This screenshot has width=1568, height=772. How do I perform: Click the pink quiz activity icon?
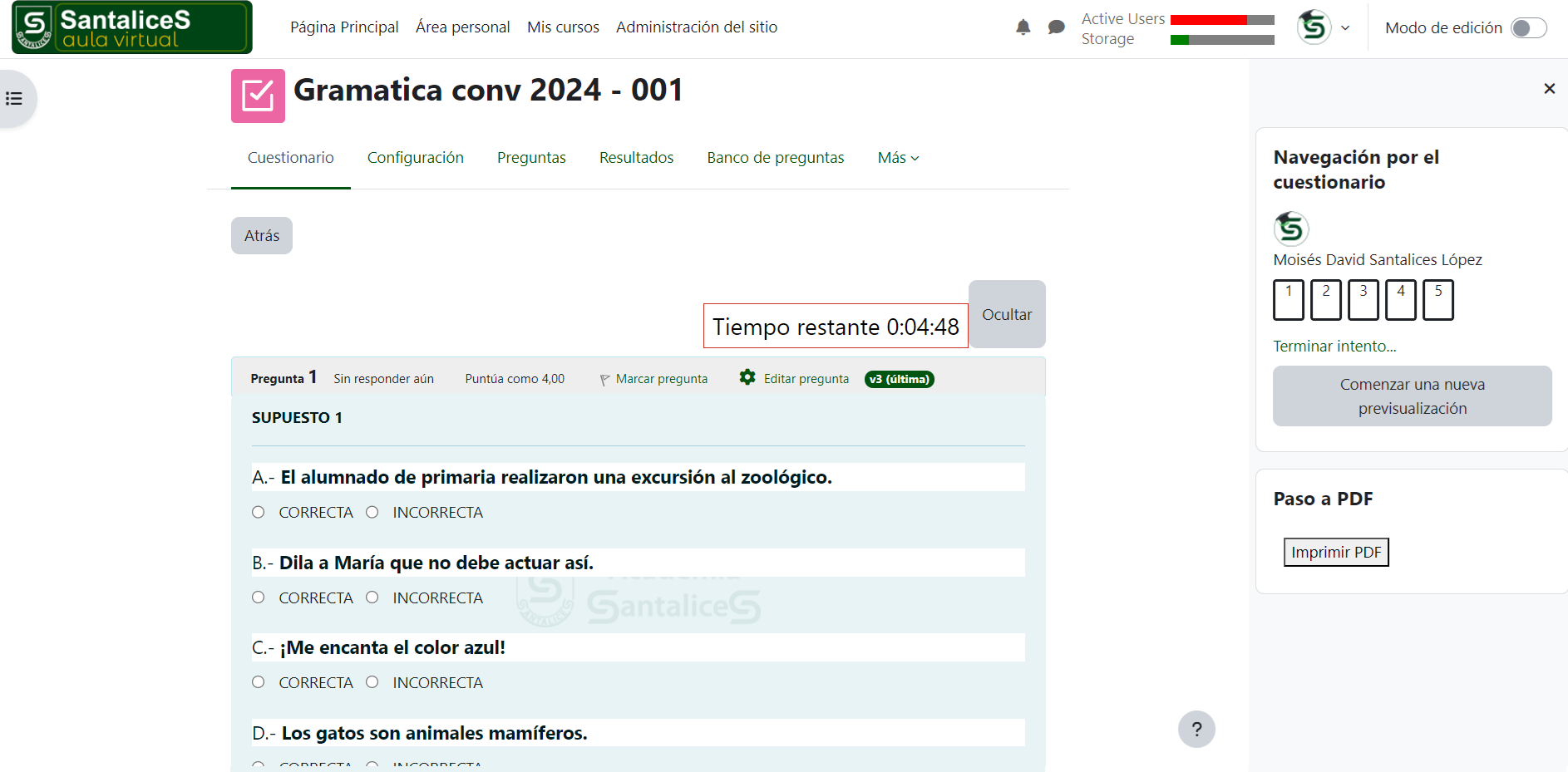pos(258,96)
